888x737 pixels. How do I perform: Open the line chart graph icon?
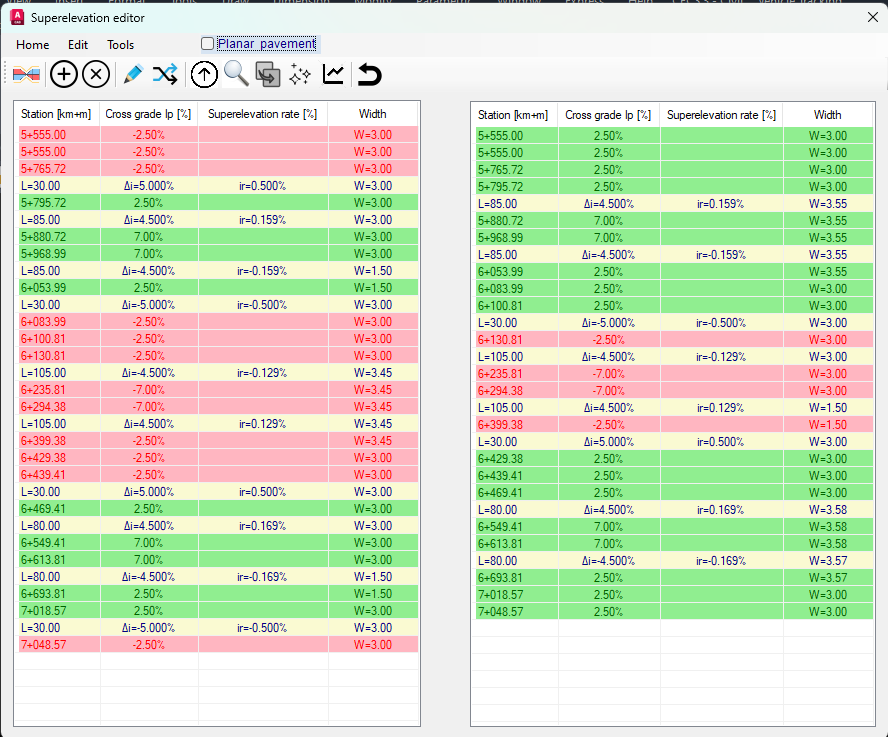point(333,74)
